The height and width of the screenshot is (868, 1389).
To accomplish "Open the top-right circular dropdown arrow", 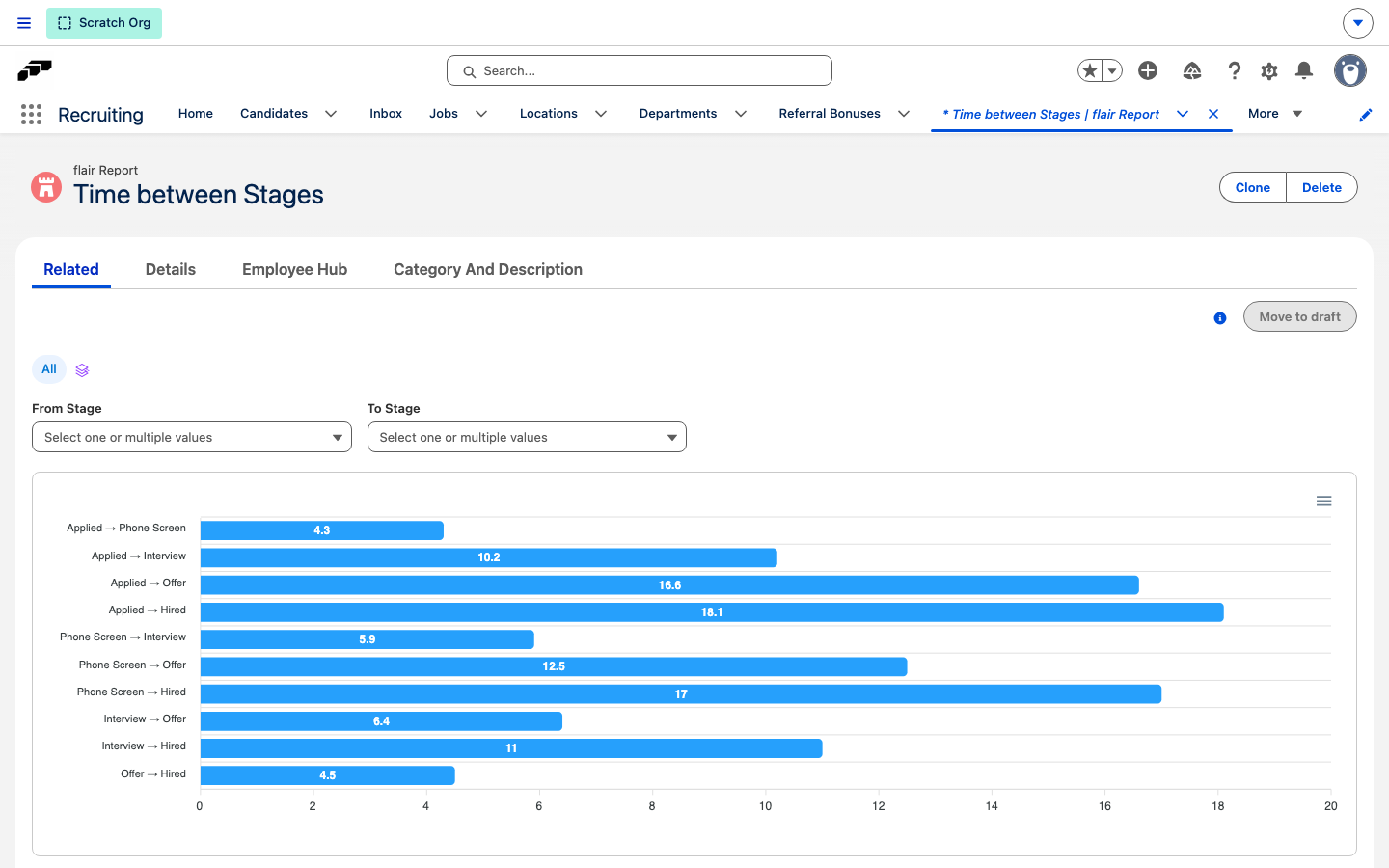I will (1357, 23).
